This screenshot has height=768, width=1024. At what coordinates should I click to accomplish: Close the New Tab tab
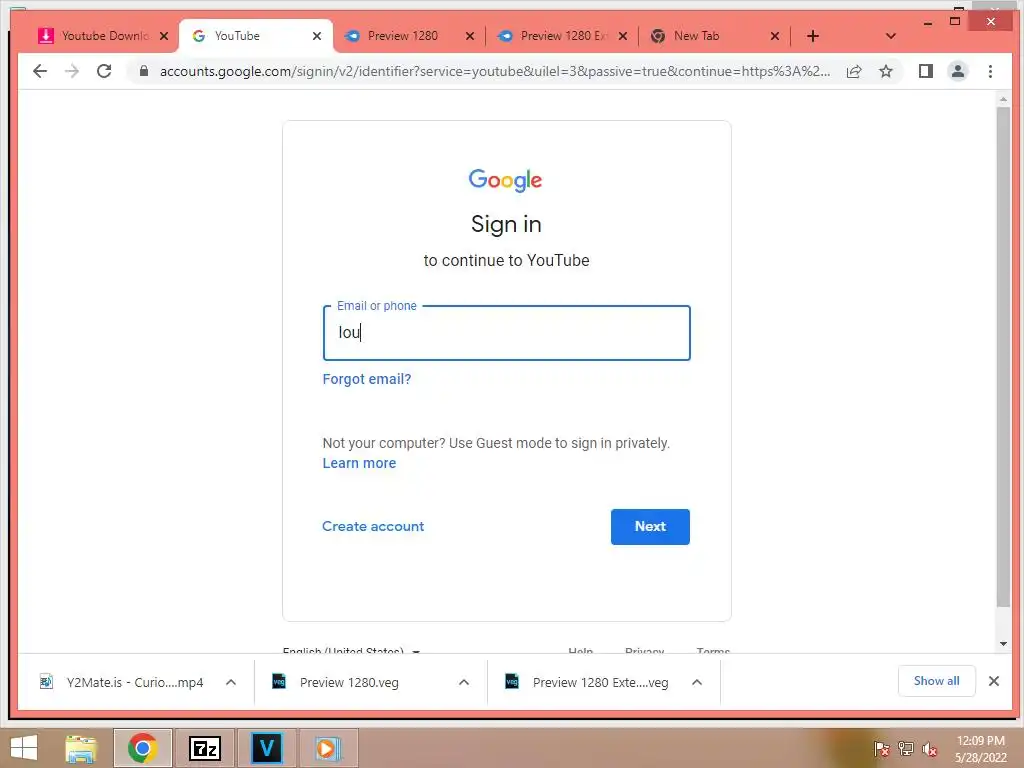775,36
